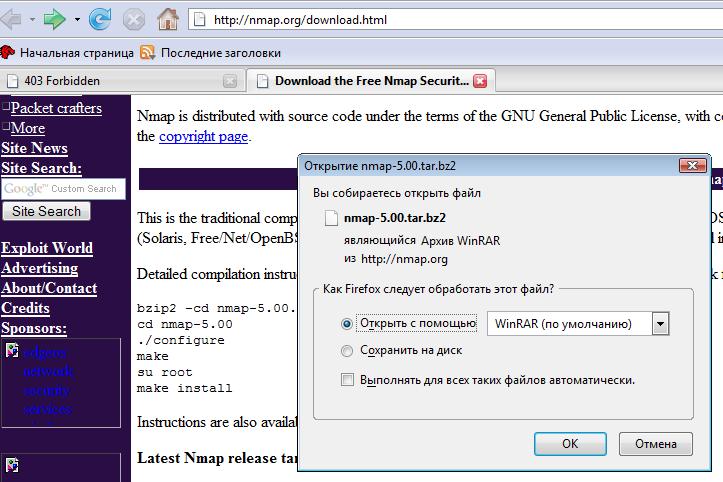Open the WinRAR (по умолчанию) application dropdown
723x482 pixels.
click(x=578, y=324)
